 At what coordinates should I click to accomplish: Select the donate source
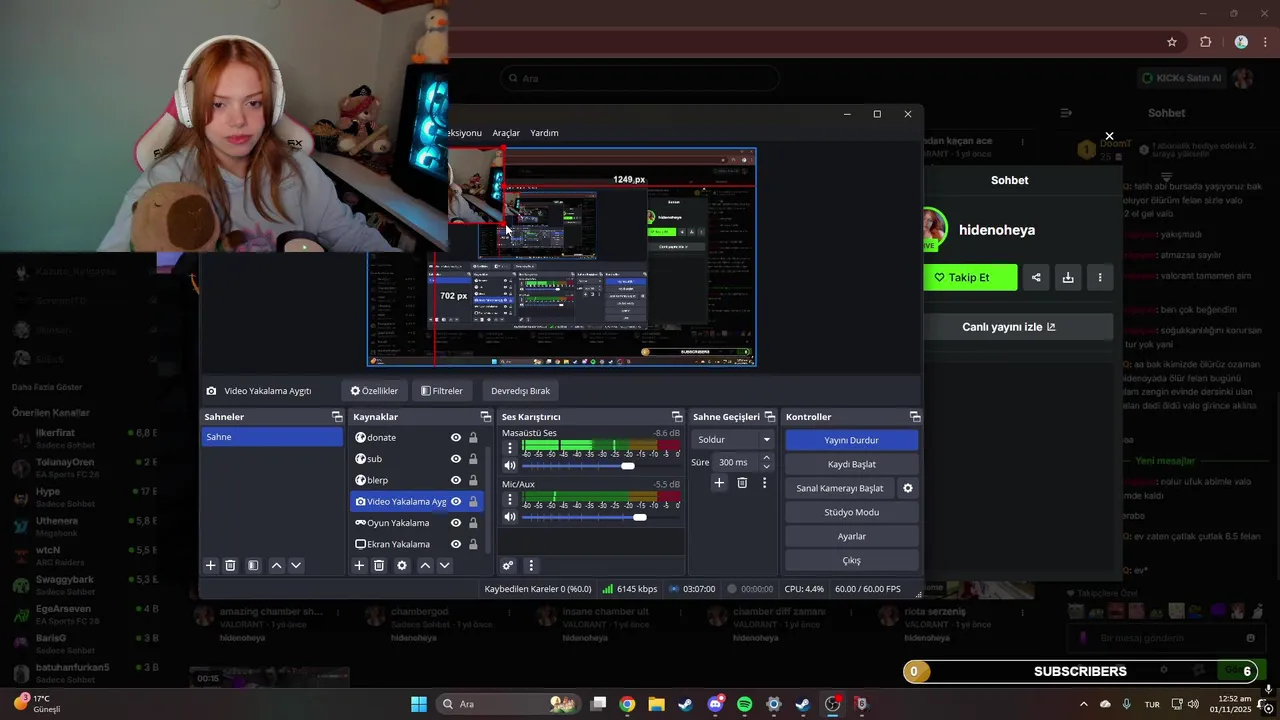pos(382,437)
